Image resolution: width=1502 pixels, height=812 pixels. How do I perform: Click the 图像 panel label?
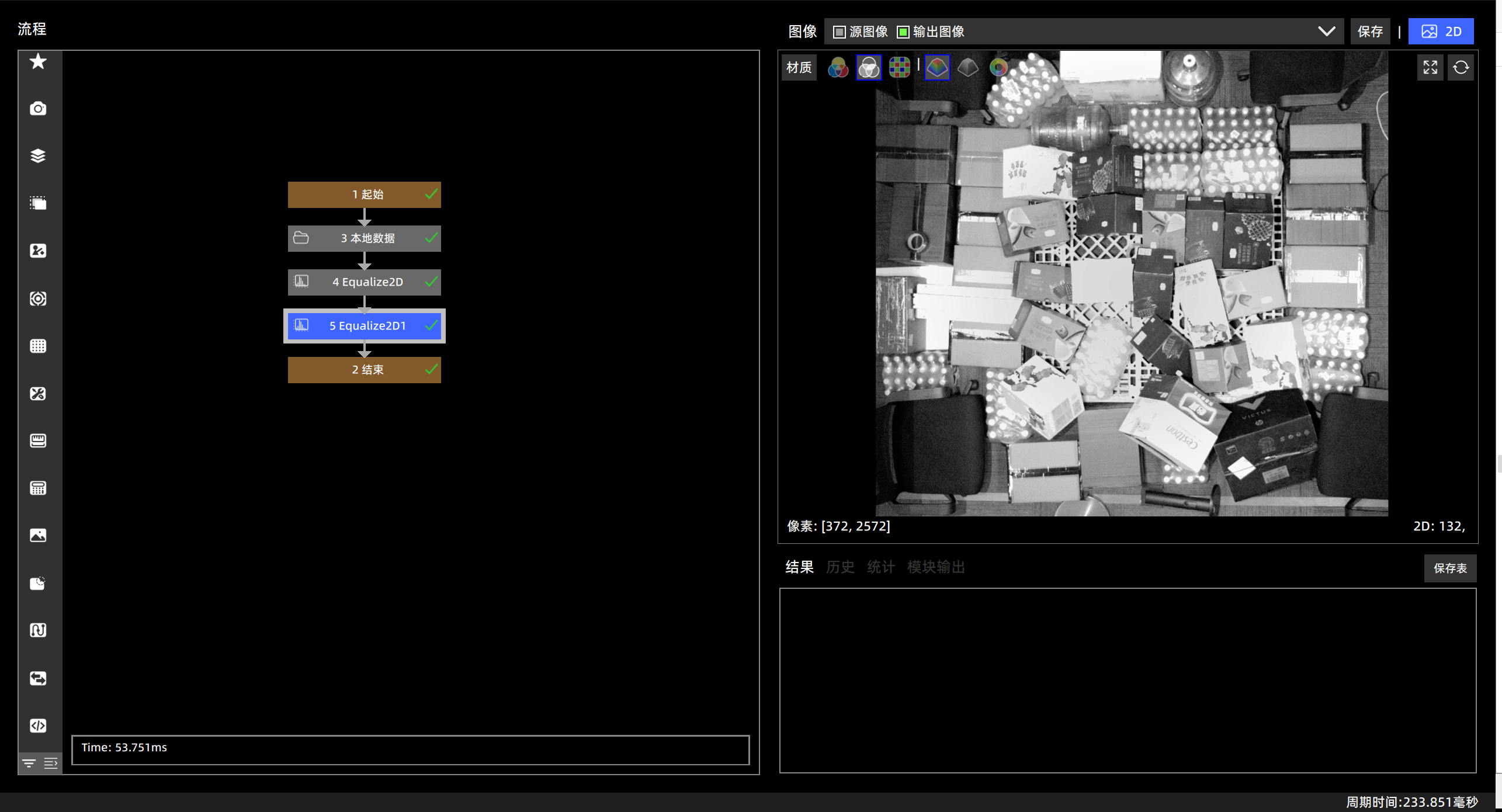802,32
